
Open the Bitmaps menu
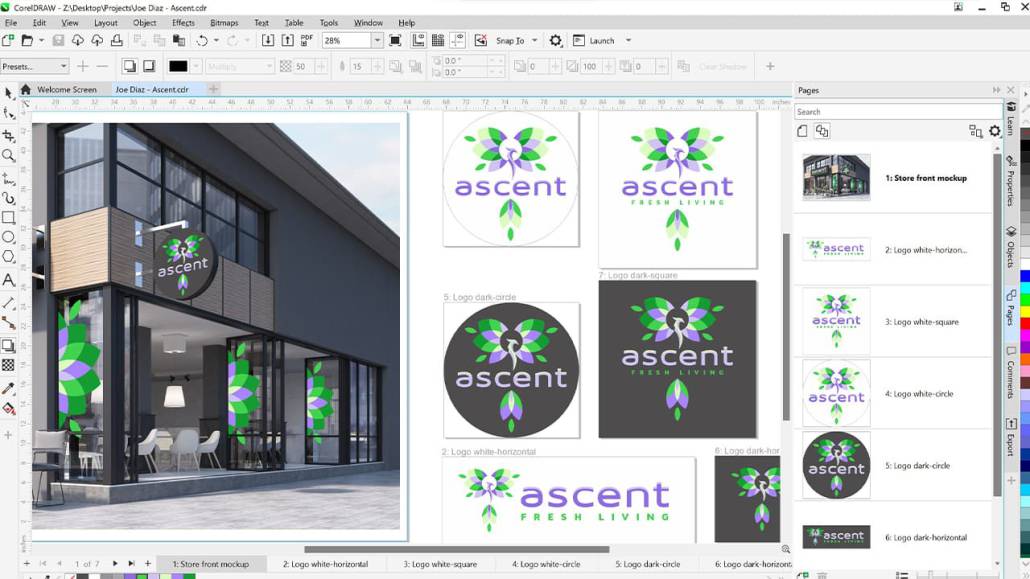tap(224, 22)
